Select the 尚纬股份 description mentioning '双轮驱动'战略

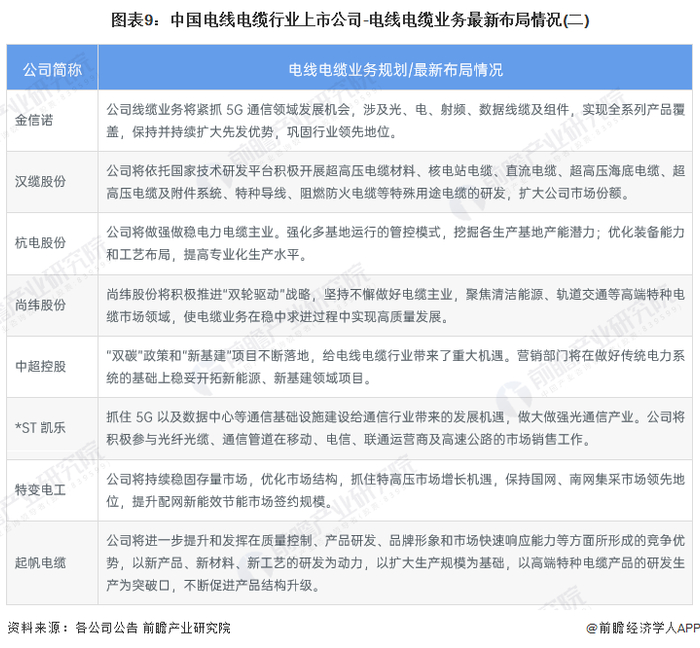pyautogui.click(x=396, y=305)
